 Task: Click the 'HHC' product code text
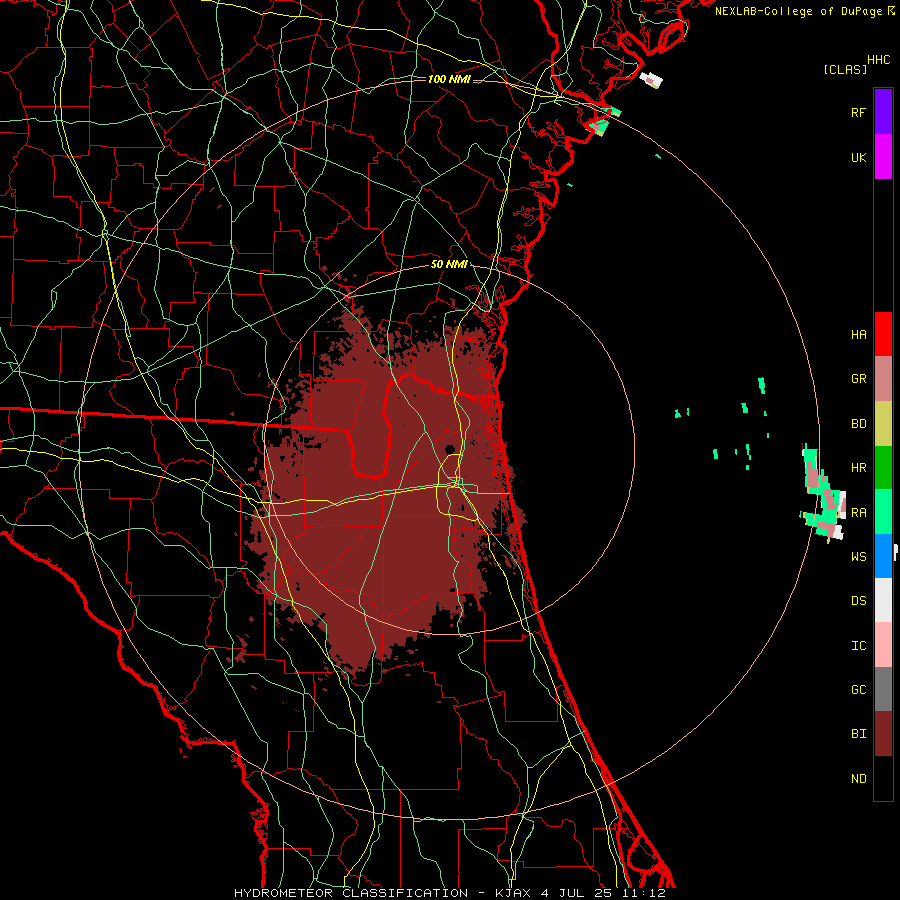[879, 60]
